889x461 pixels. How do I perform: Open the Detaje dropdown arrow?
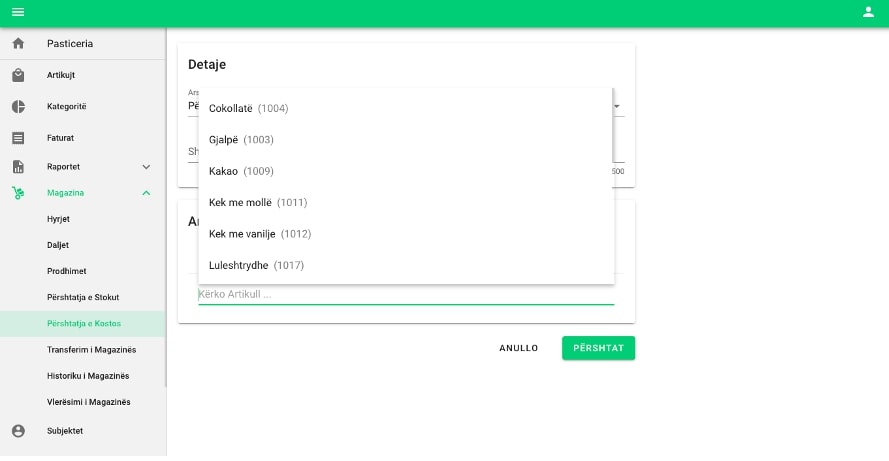617,106
